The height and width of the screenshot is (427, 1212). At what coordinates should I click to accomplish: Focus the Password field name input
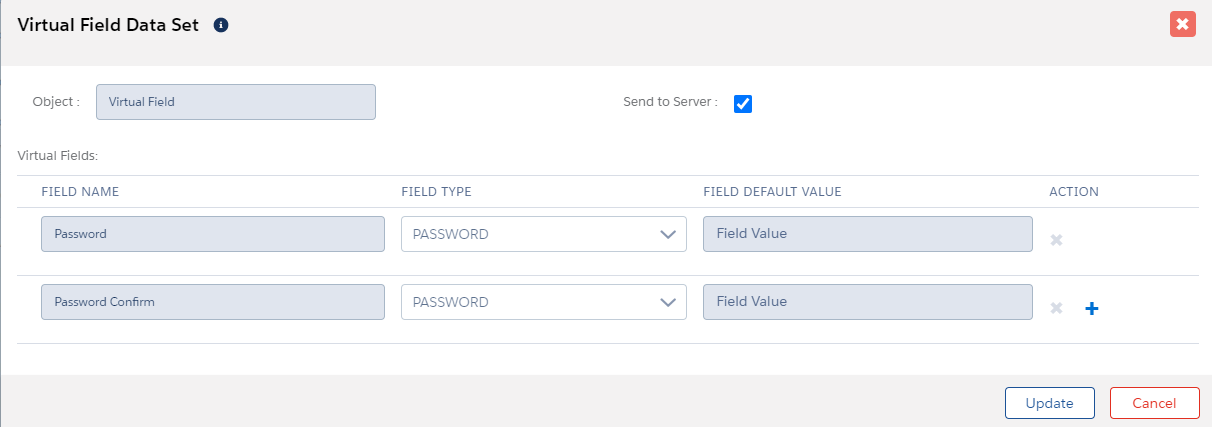212,234
